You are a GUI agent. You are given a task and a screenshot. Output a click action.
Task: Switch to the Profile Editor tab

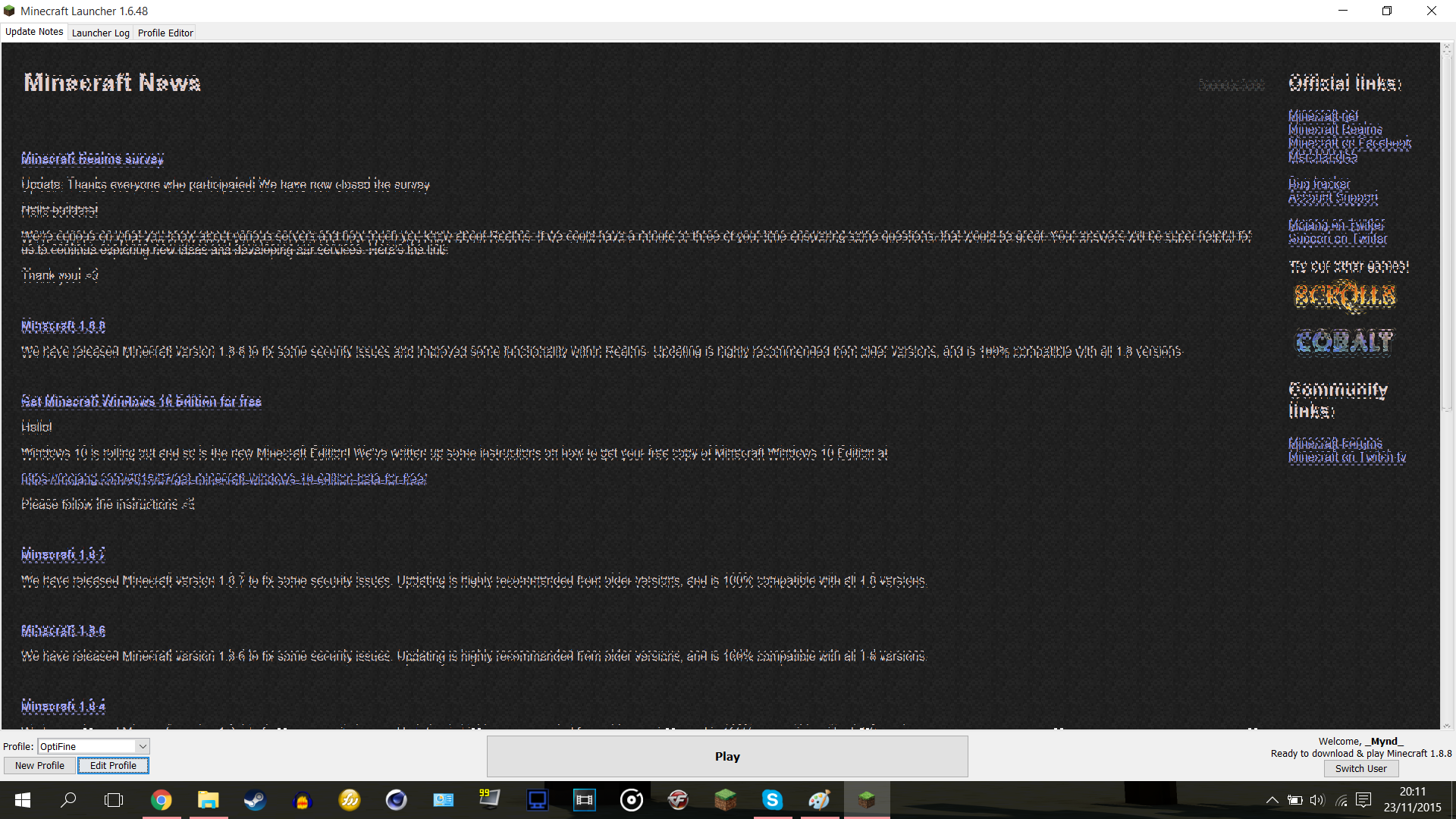(165, 33)
